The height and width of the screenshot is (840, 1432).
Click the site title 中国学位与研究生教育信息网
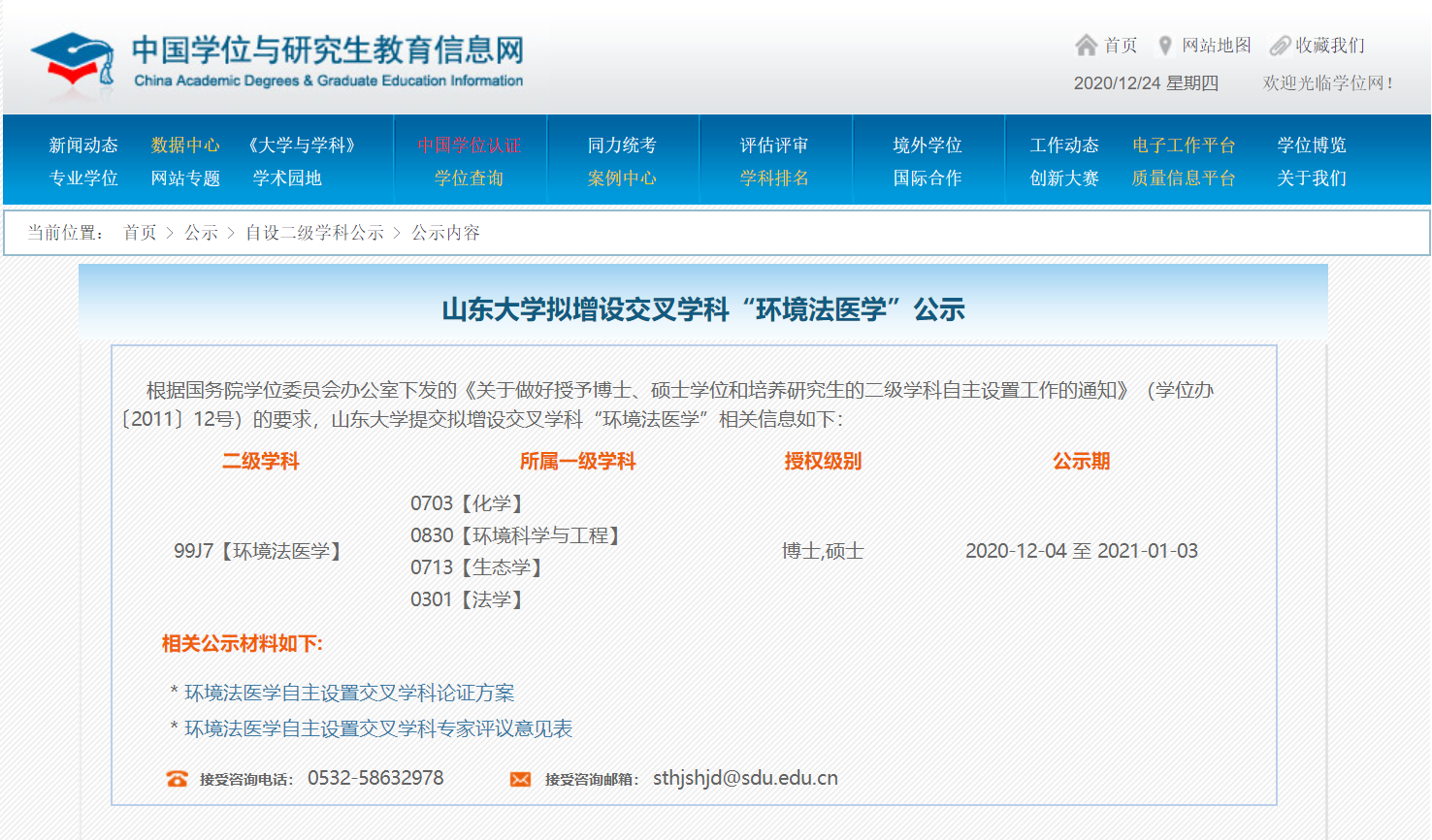pos(328,49)
